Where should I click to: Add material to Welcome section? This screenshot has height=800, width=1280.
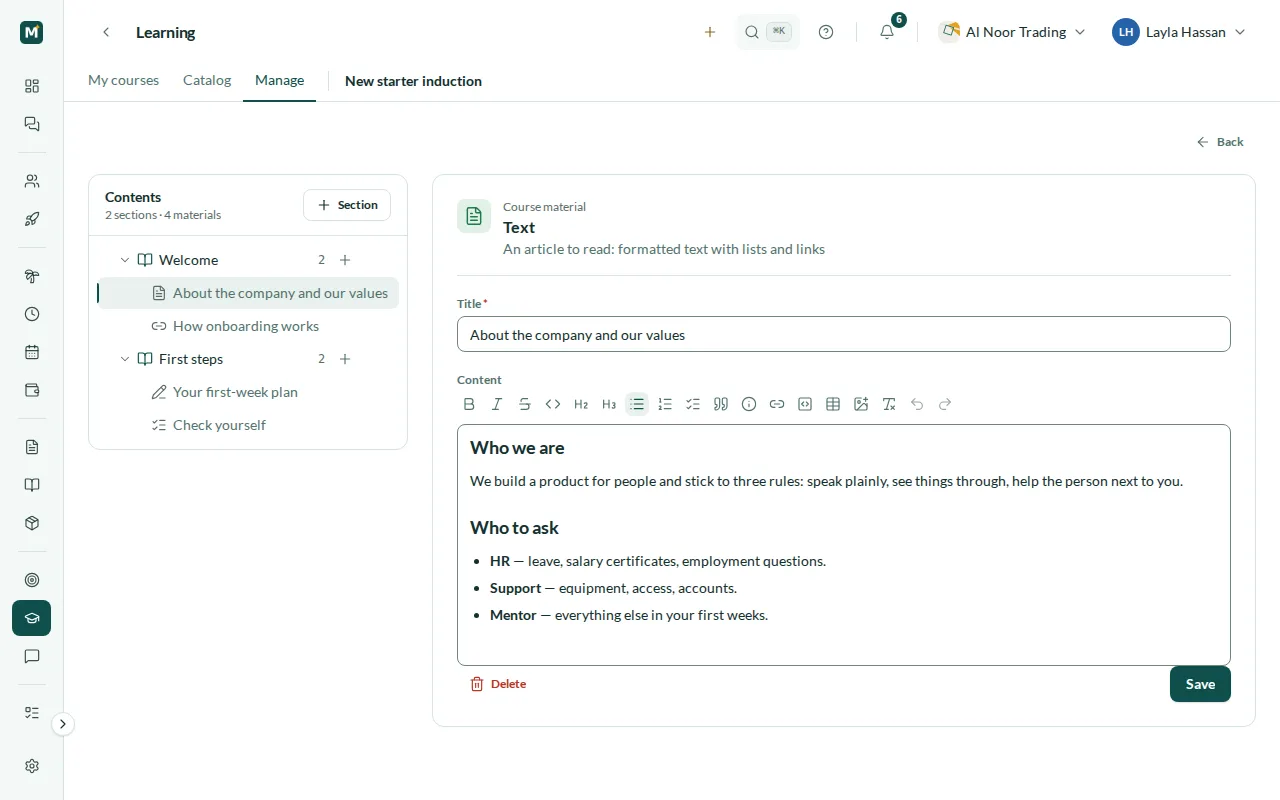[x=345, y=260]
